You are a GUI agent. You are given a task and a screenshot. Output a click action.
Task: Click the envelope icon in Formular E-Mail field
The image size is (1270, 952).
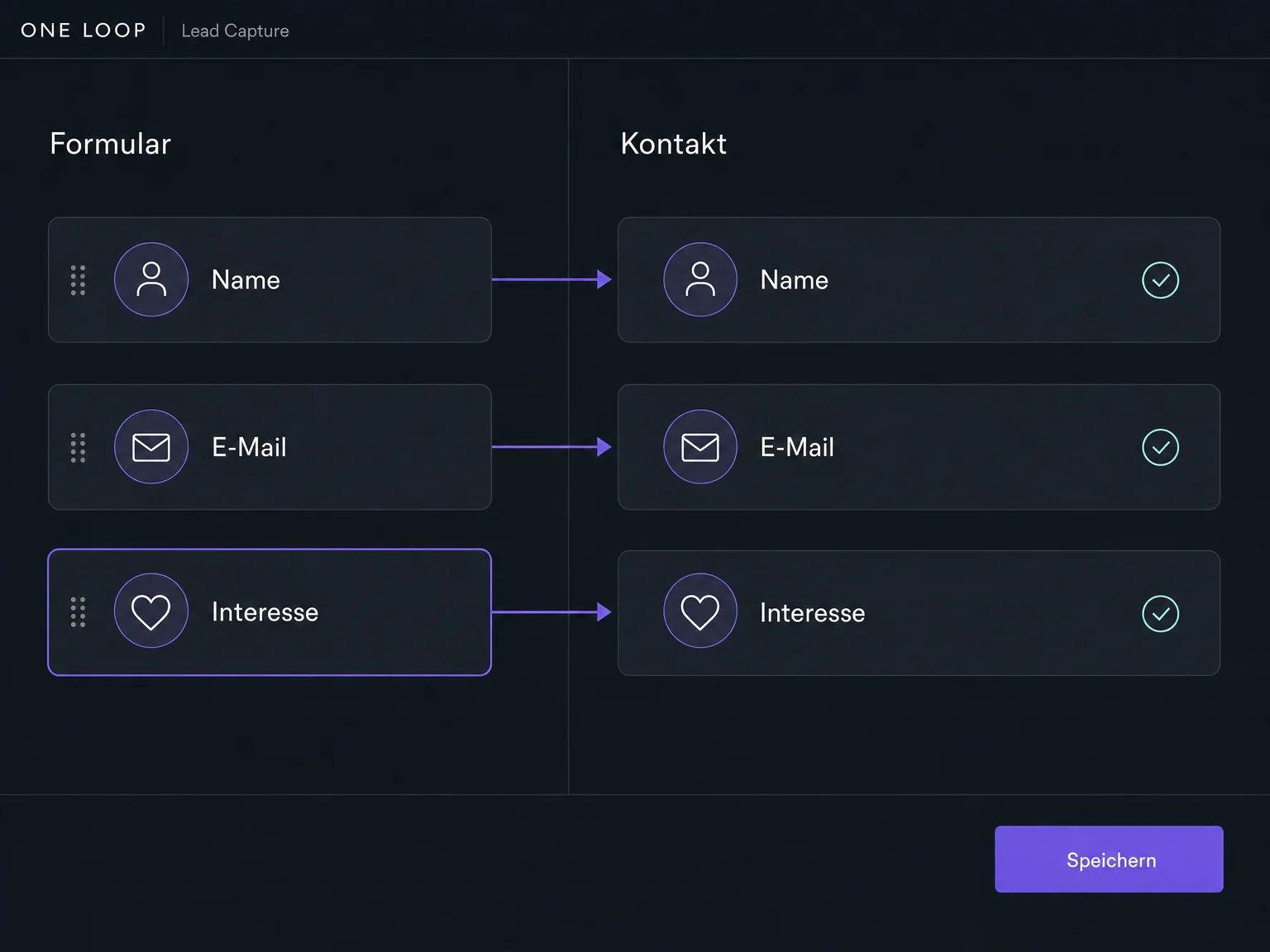point(151,447)
